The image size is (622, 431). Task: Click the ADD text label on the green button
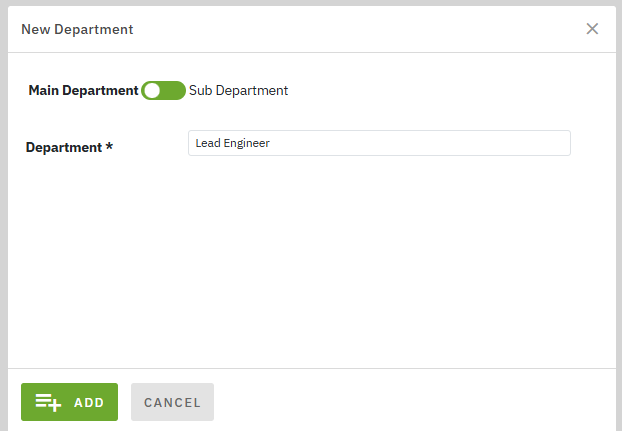click(x=89, y=402)
